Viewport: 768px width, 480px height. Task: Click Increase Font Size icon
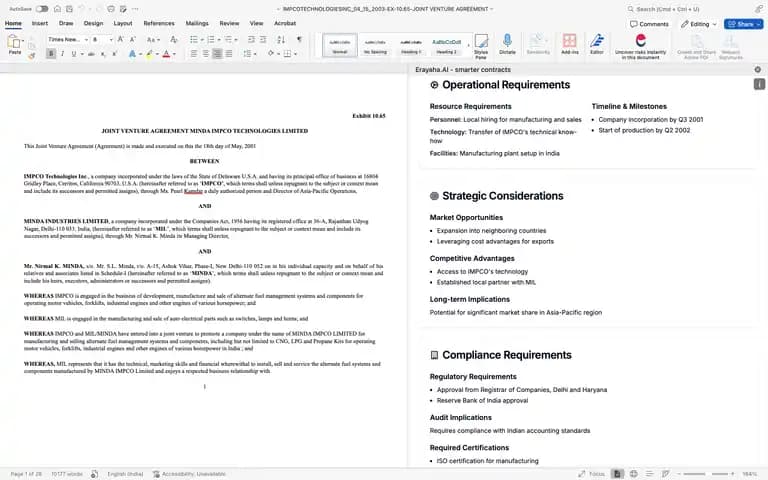[120, 39]
